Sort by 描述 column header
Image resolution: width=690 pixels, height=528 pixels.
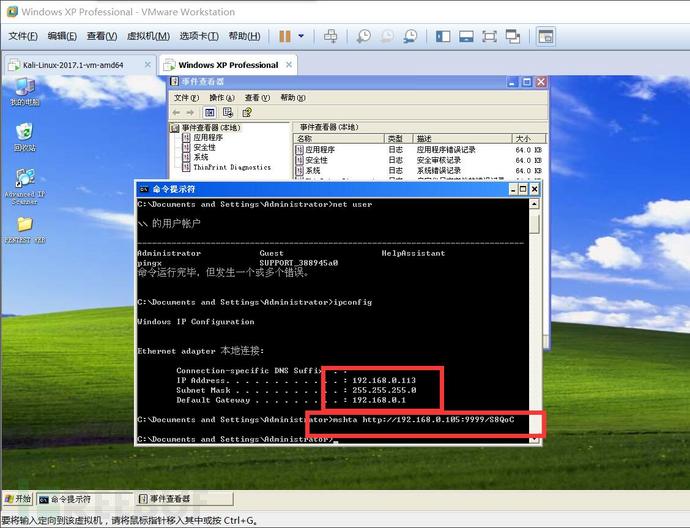[x=462, y=139]
